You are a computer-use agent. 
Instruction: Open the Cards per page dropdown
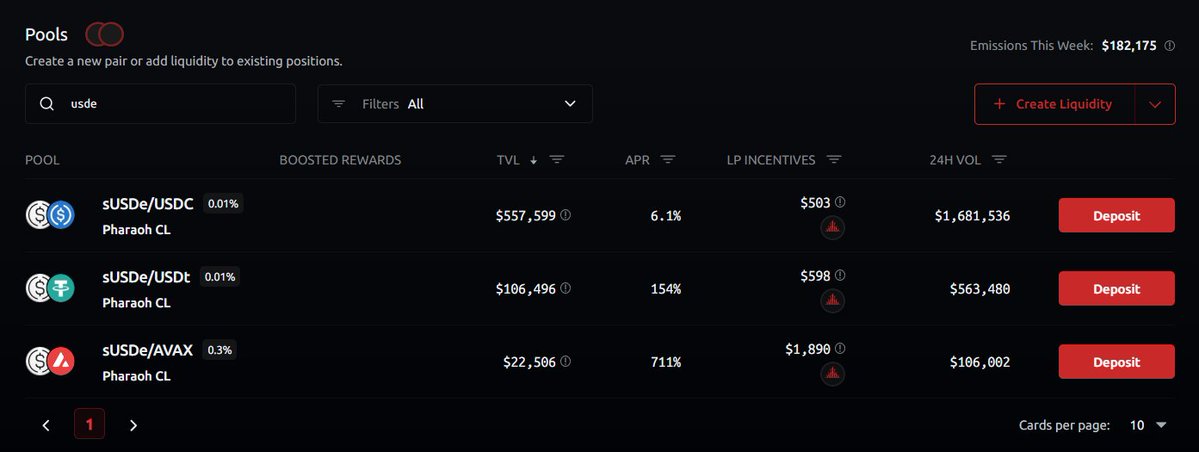(x=1149, y=425)
